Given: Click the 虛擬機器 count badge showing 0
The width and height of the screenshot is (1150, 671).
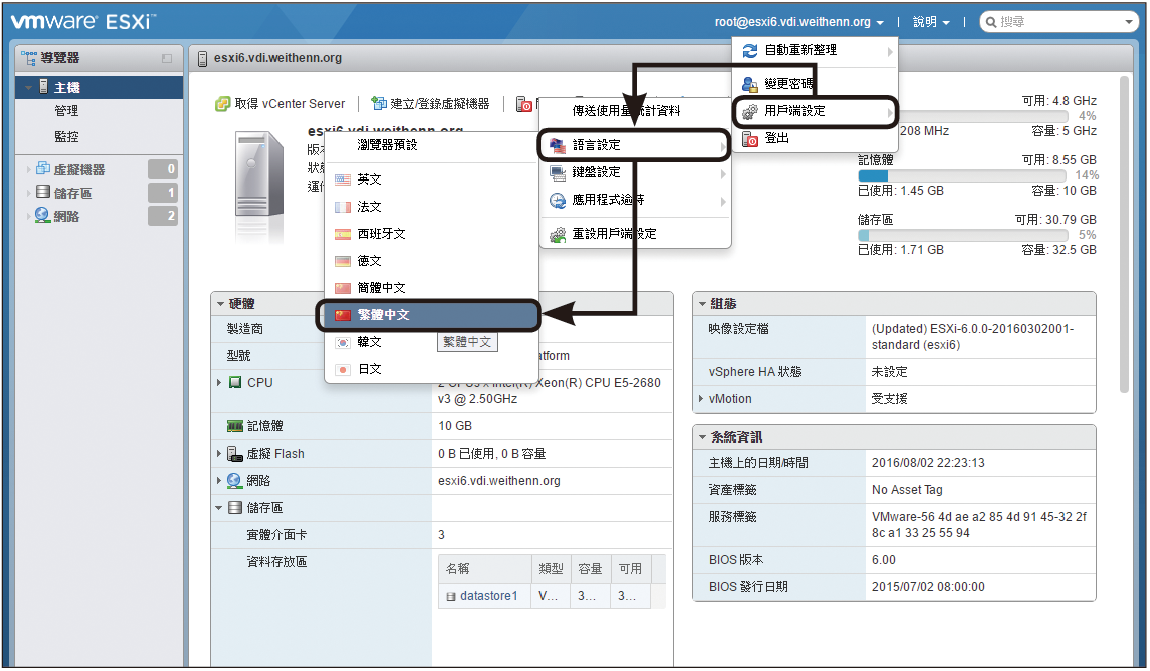Looking at the screenshot, I should coord(163,169).
